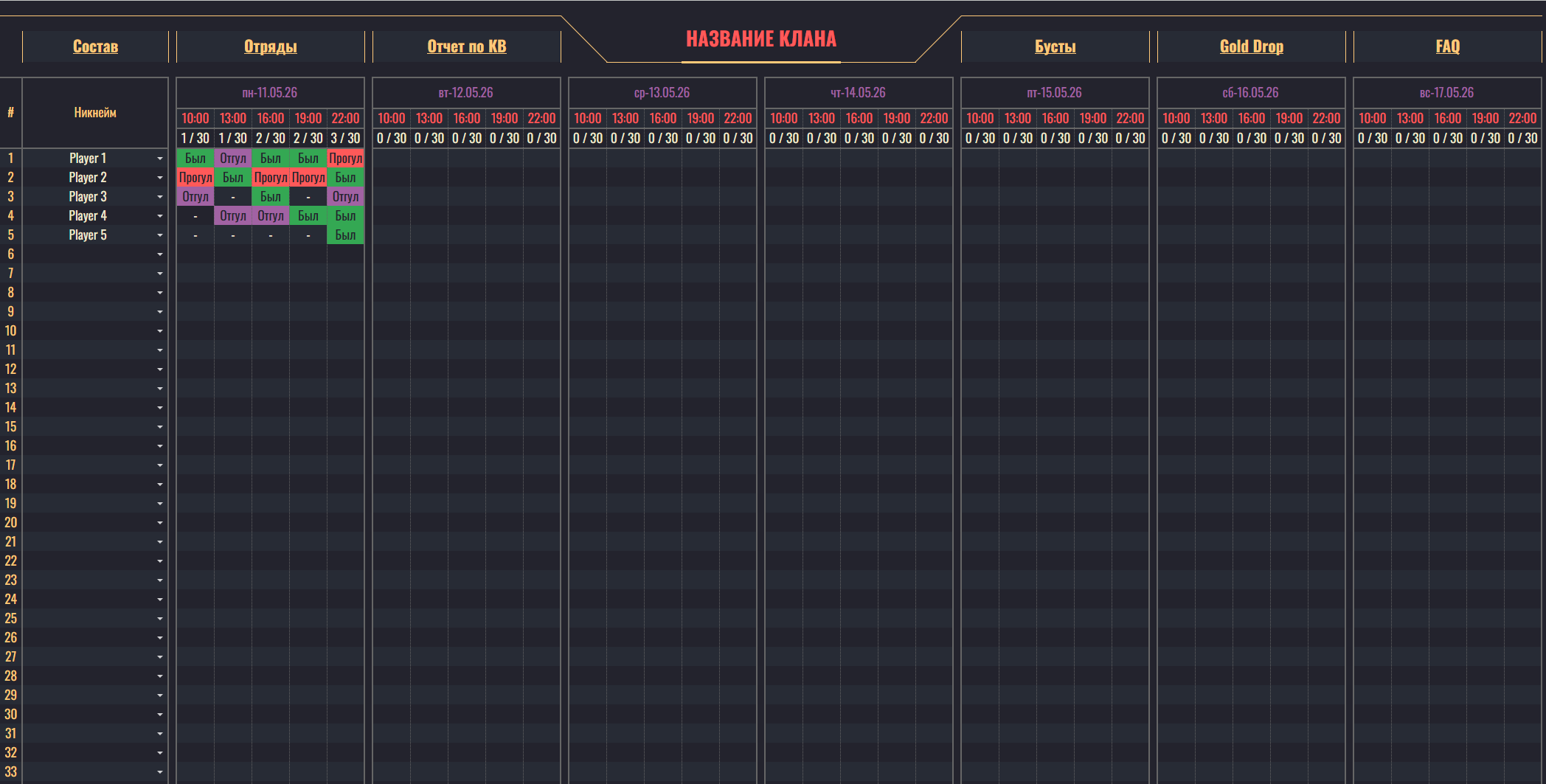Open the nickname dropdown in row 33
This screenshot has width=1546, height=784.
160,772
